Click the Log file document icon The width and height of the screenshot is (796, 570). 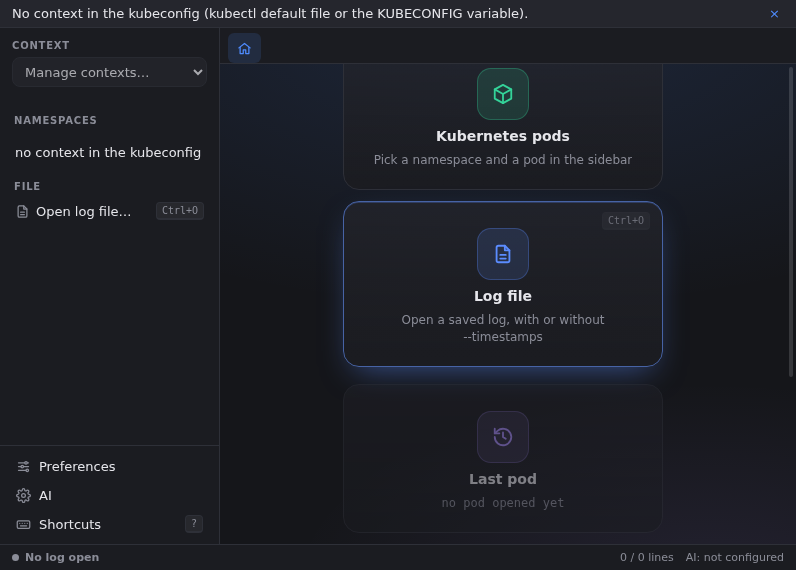click(503, 254)
